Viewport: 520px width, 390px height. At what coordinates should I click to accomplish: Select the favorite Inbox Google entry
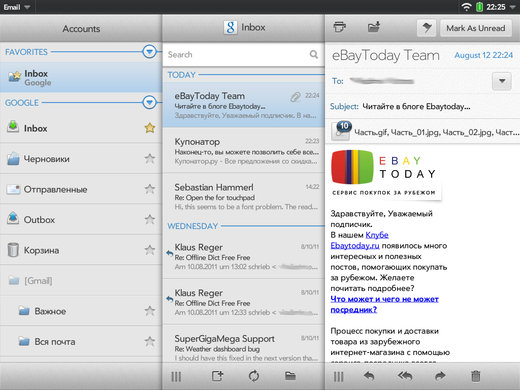point(81,78)
